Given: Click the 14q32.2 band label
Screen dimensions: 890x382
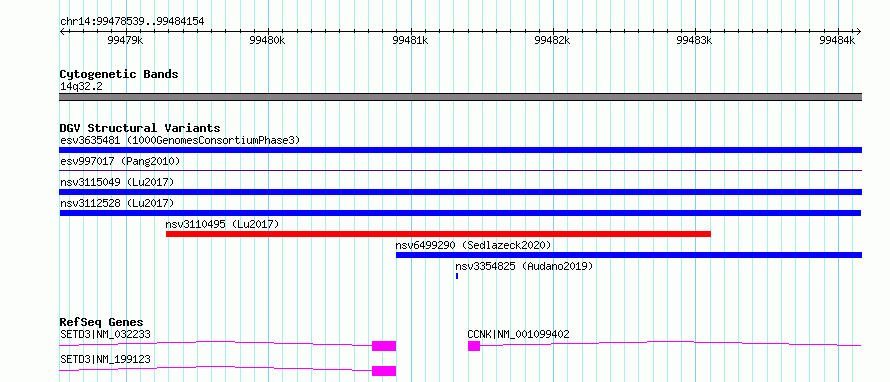Looking at the screenshot, I should pyautogui.click(x=81, y=86).
